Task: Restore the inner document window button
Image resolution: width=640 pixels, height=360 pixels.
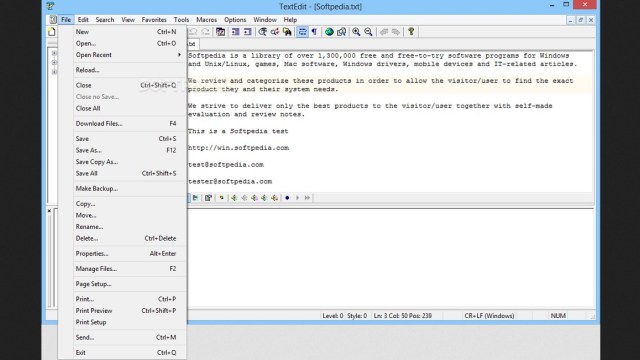Action: pyautogui.click(x=580, y=20)
